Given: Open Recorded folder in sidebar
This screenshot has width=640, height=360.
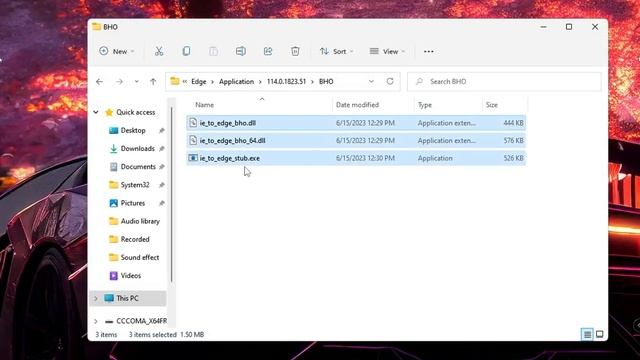Looking at the screenshot, I should pyautogui.click(x=135, y=239).
